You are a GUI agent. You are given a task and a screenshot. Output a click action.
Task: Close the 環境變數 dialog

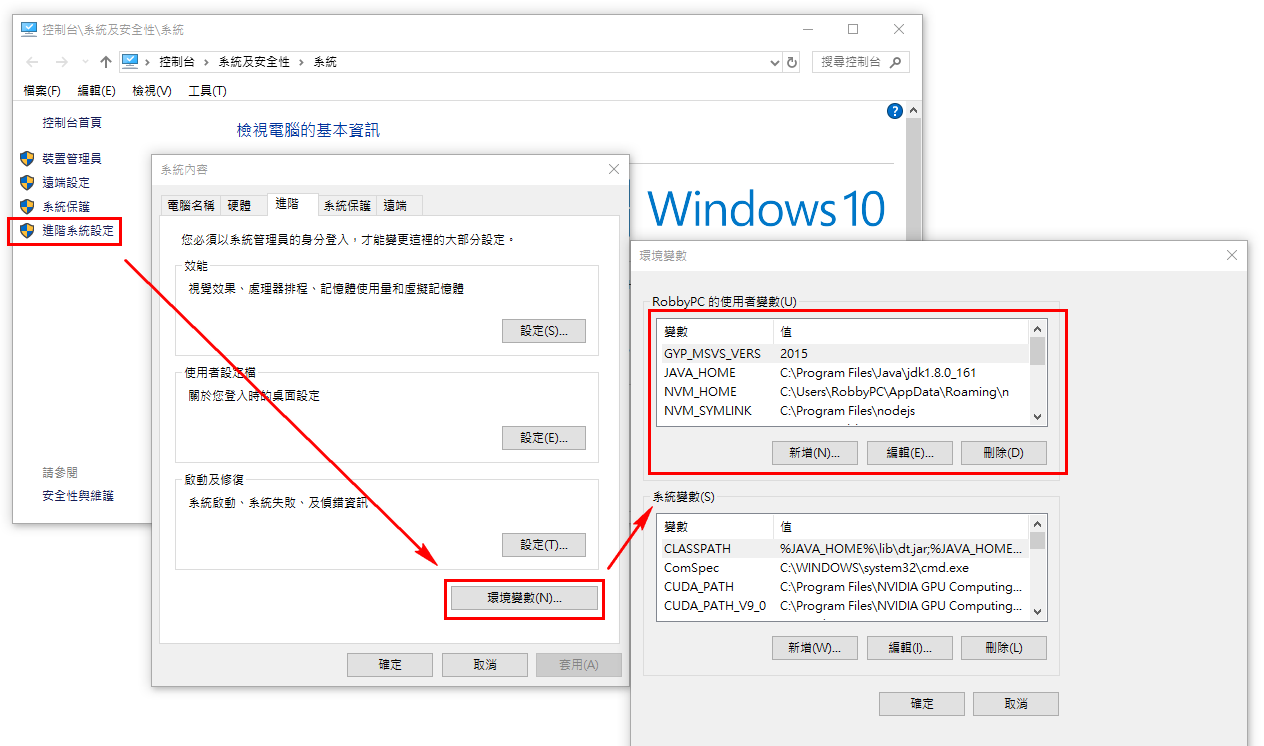click(1232, 256)
